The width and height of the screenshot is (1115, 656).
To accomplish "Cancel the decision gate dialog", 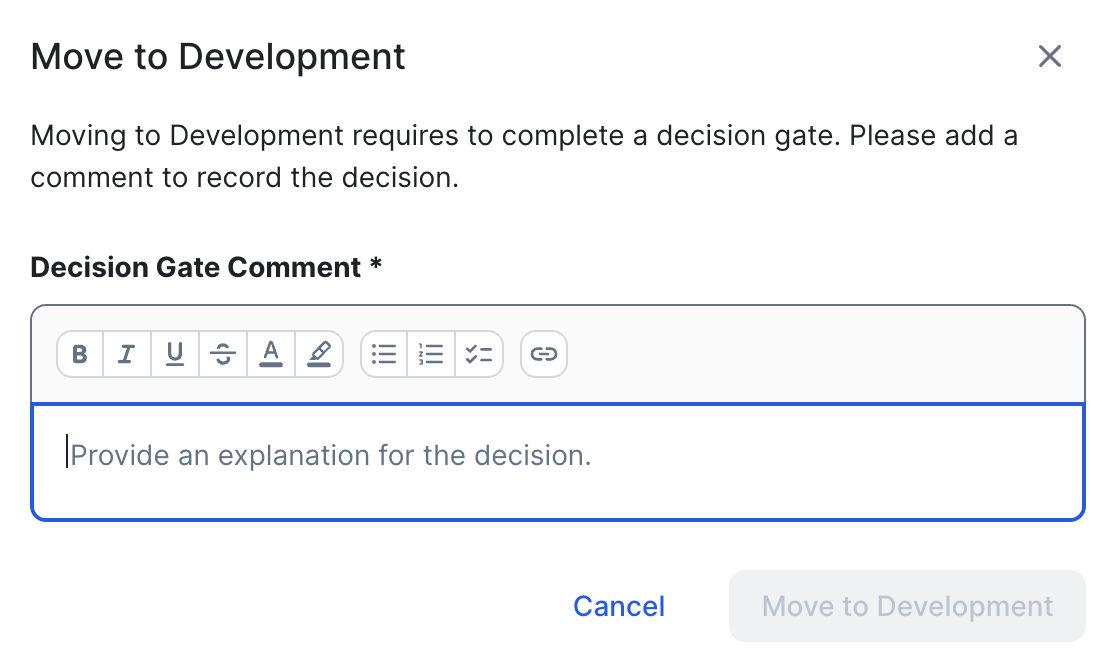I will click(618, 606).
